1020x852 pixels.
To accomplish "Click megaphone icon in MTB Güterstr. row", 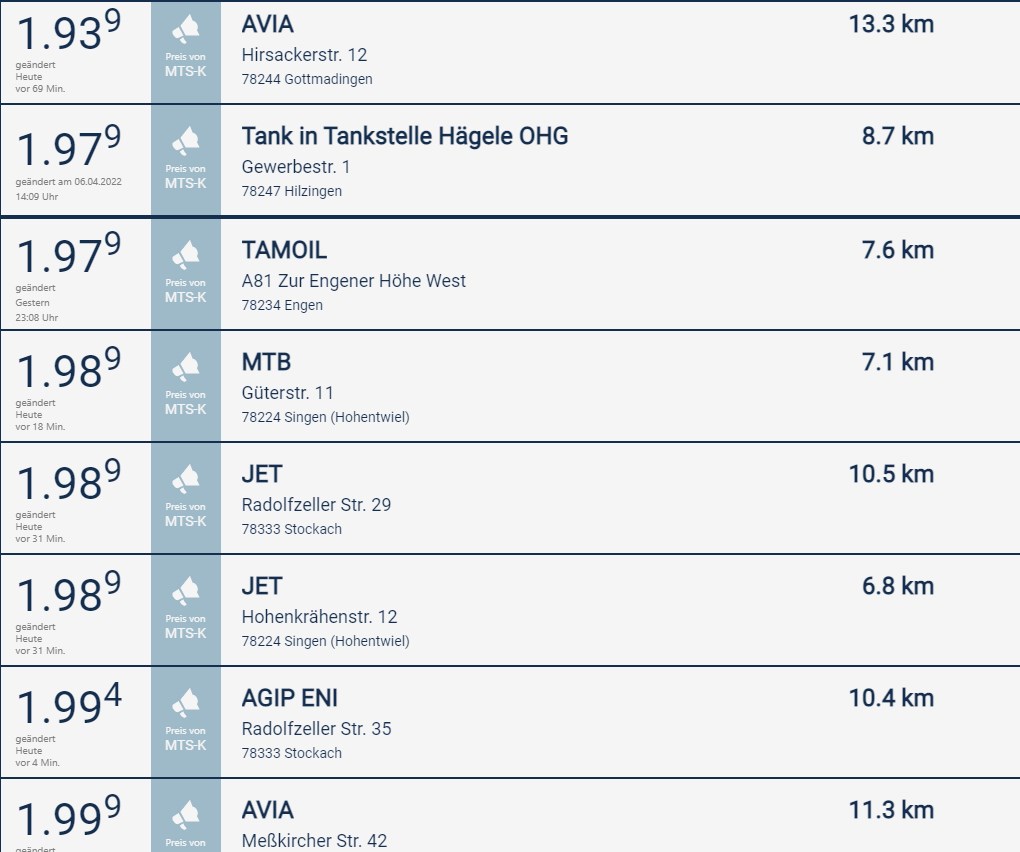I will click(x=185, y=367).
